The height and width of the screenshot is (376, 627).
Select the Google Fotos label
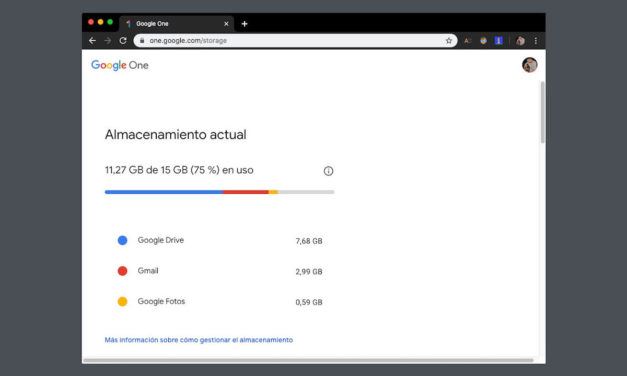click(x=162, y=301)
